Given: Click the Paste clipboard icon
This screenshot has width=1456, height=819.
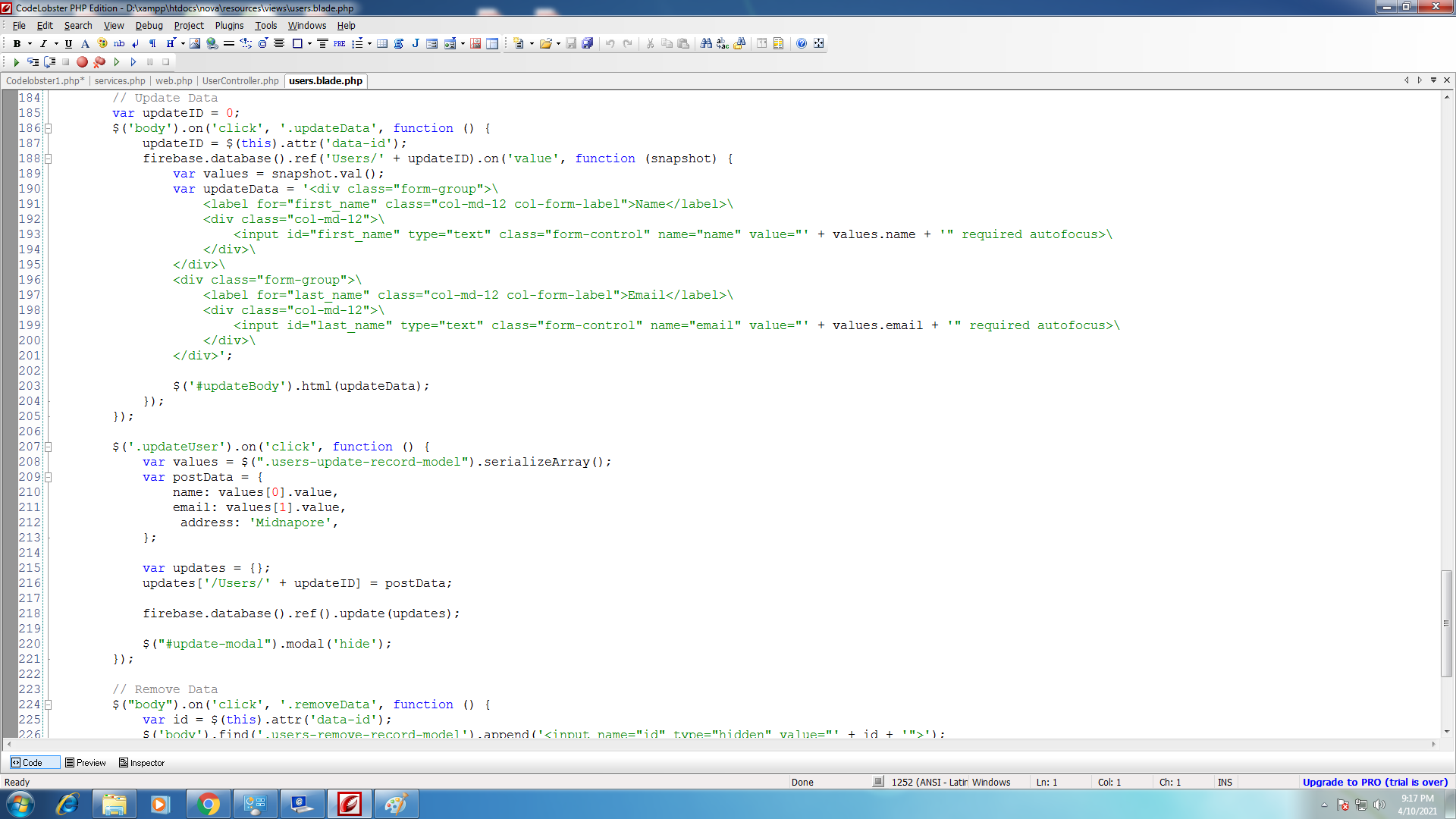Looking at the screenshot, I should tap(683, 43).
